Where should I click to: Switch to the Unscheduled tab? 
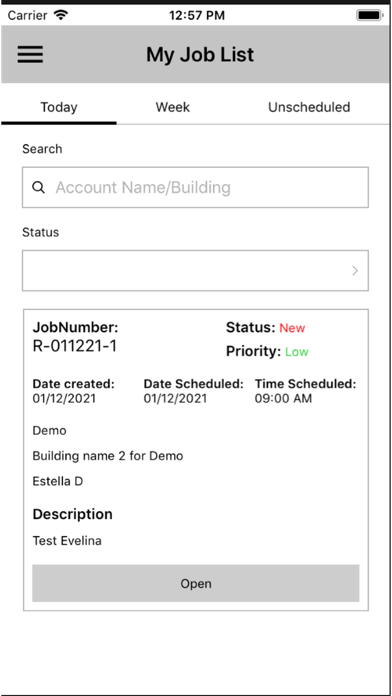pyautogui.click(x=309, y=107)
